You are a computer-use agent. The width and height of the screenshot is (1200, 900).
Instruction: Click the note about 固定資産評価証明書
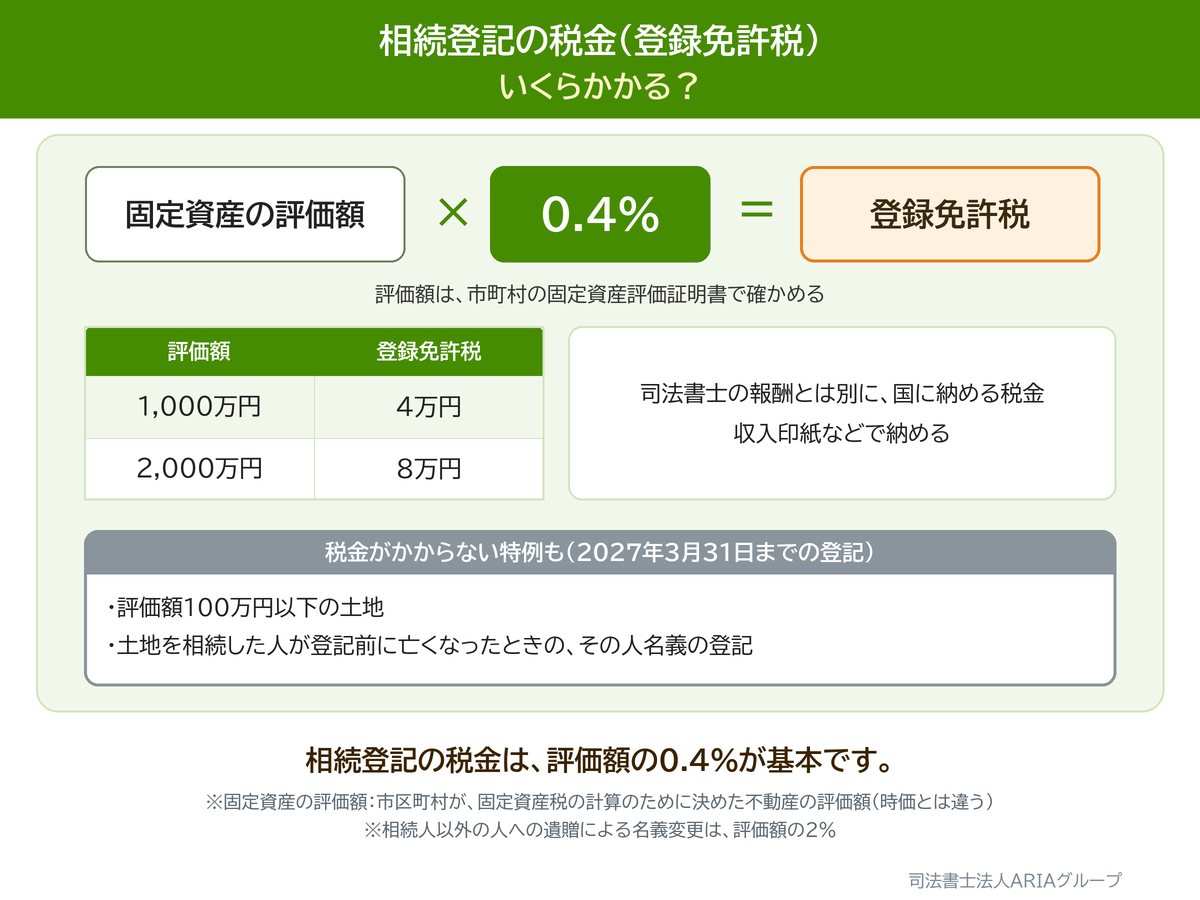click(600, 296)
